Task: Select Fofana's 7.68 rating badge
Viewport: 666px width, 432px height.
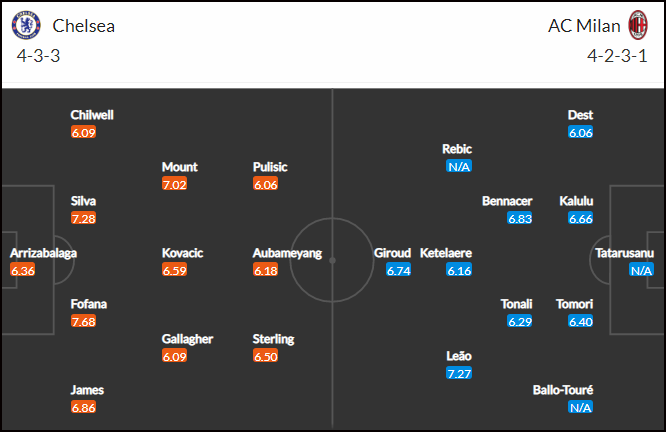Action: click(84, 321)
